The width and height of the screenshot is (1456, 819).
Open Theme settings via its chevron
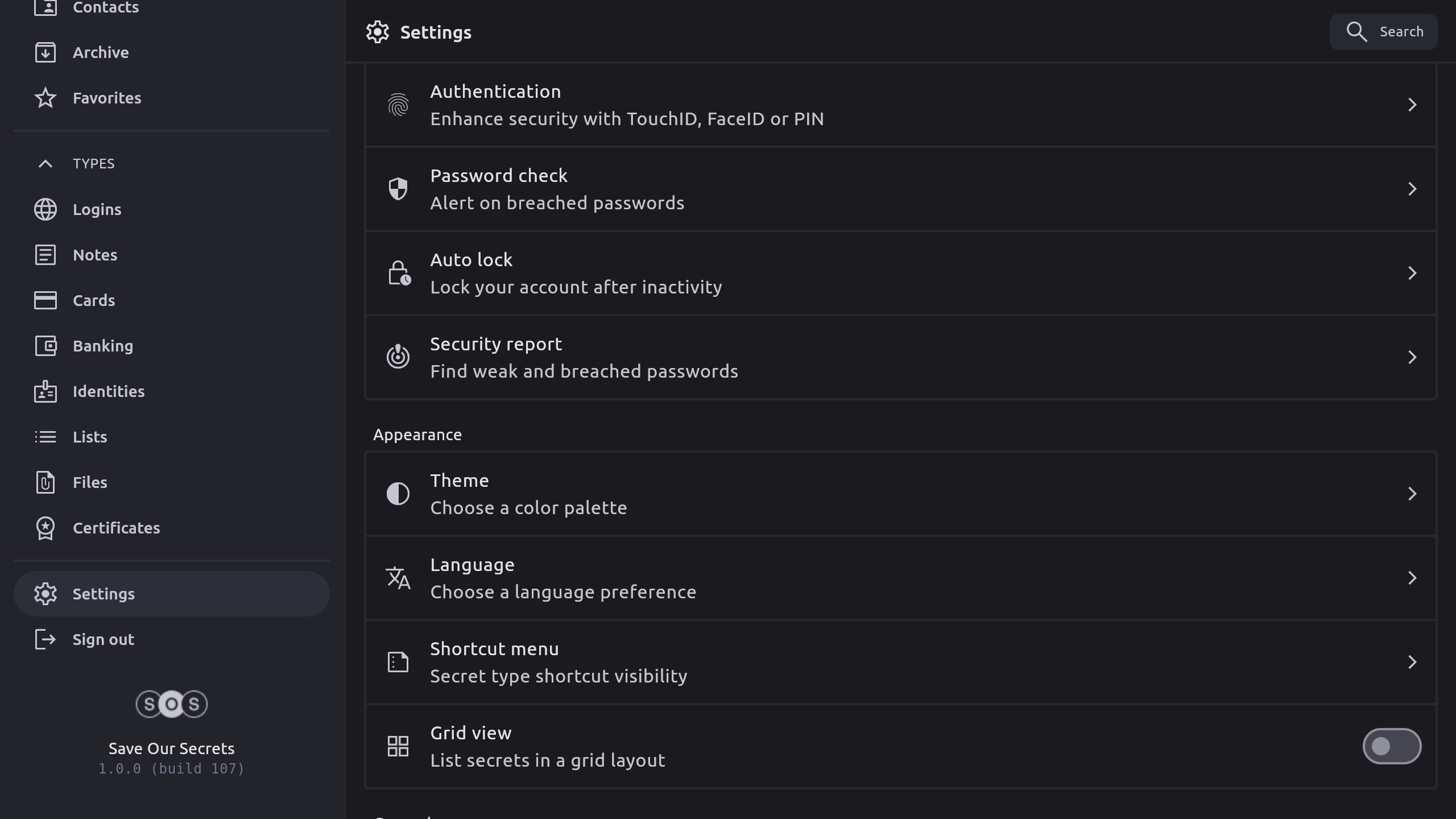[x=1412, y=494]
